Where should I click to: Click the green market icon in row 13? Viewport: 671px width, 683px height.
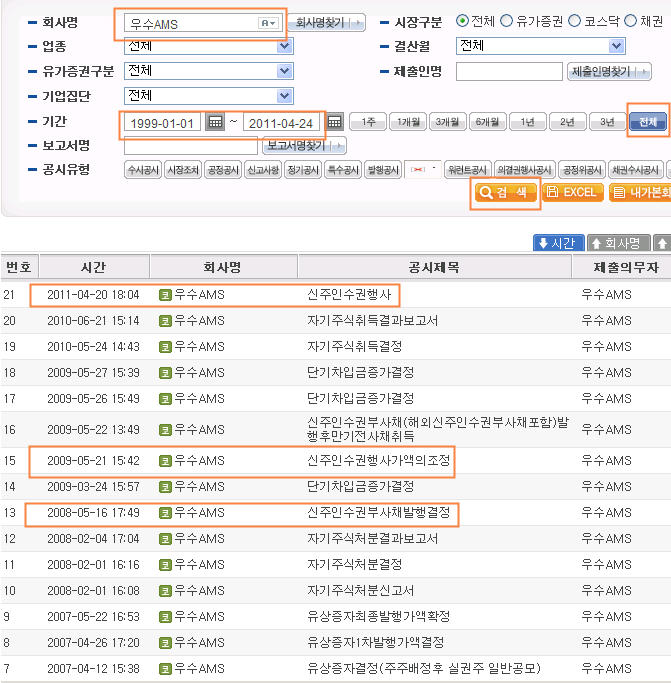165,513
